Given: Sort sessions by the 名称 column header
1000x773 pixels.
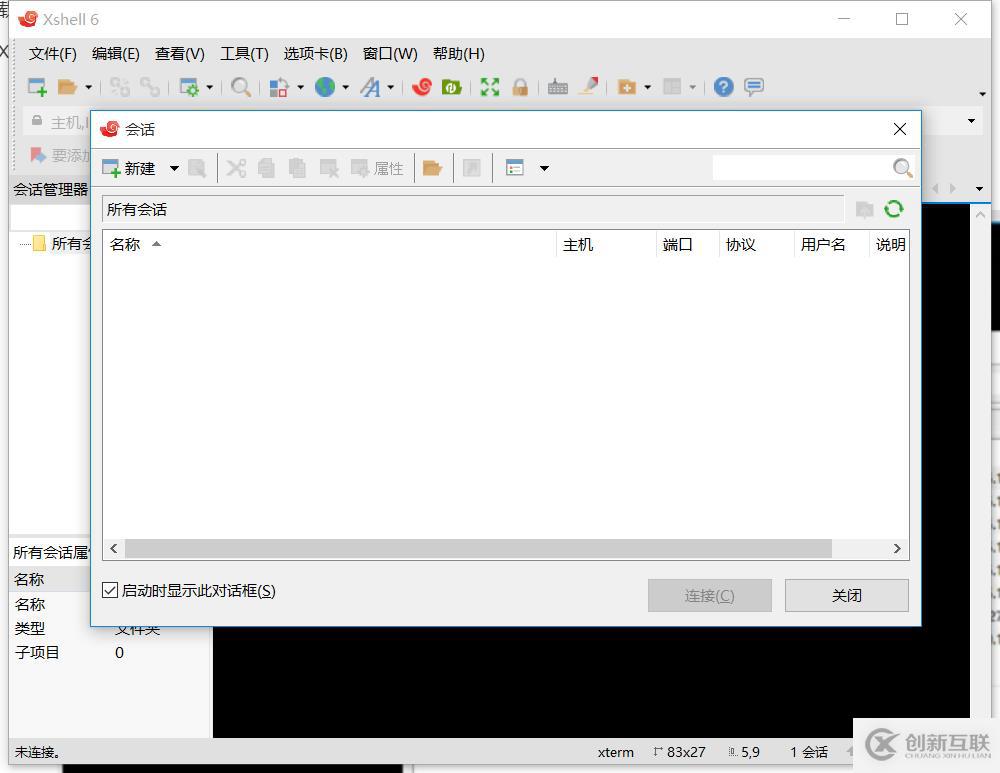Looking at the screenshot, I should pos(127,243).
